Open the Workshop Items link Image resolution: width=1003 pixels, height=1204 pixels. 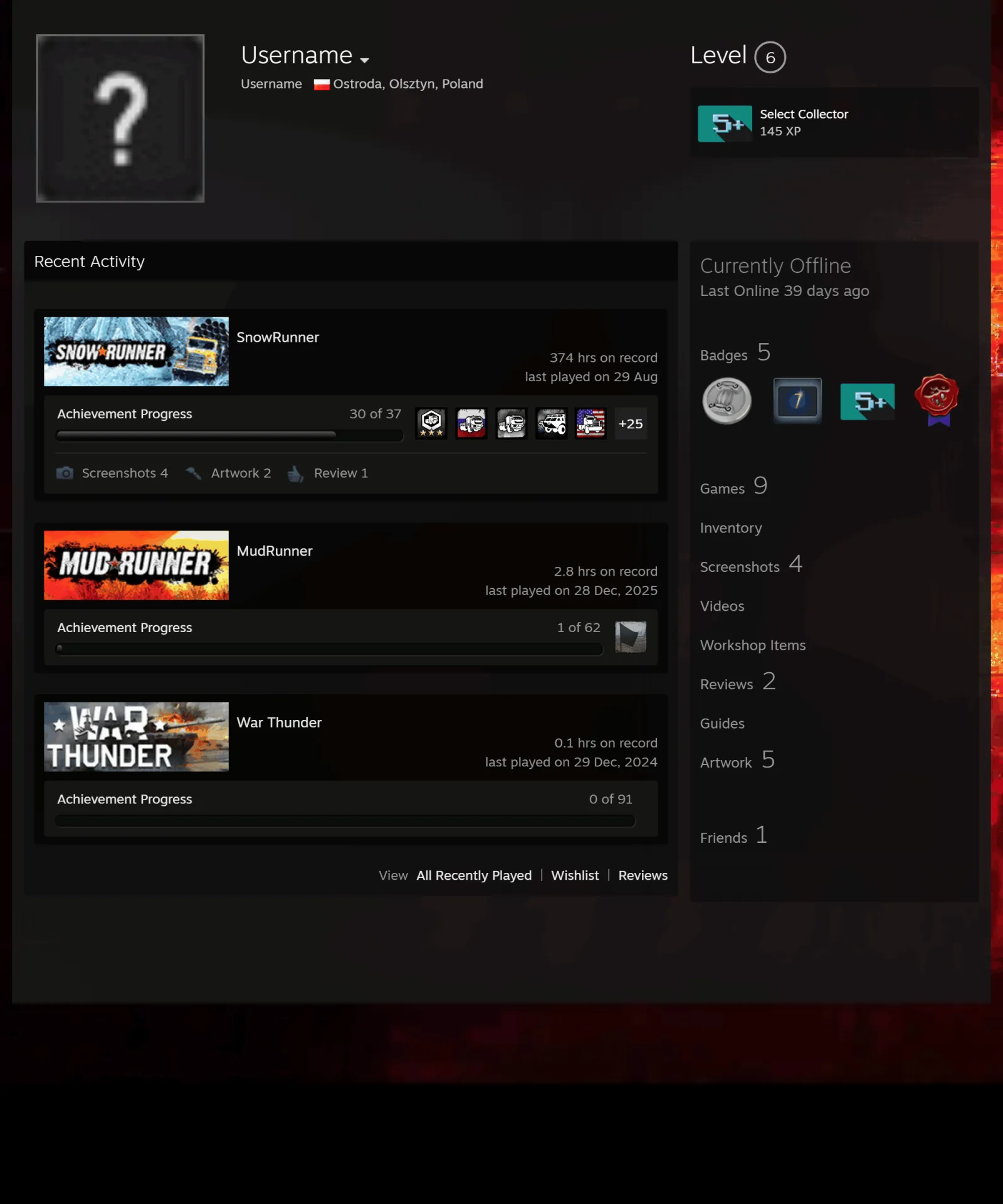click(753, 645)
